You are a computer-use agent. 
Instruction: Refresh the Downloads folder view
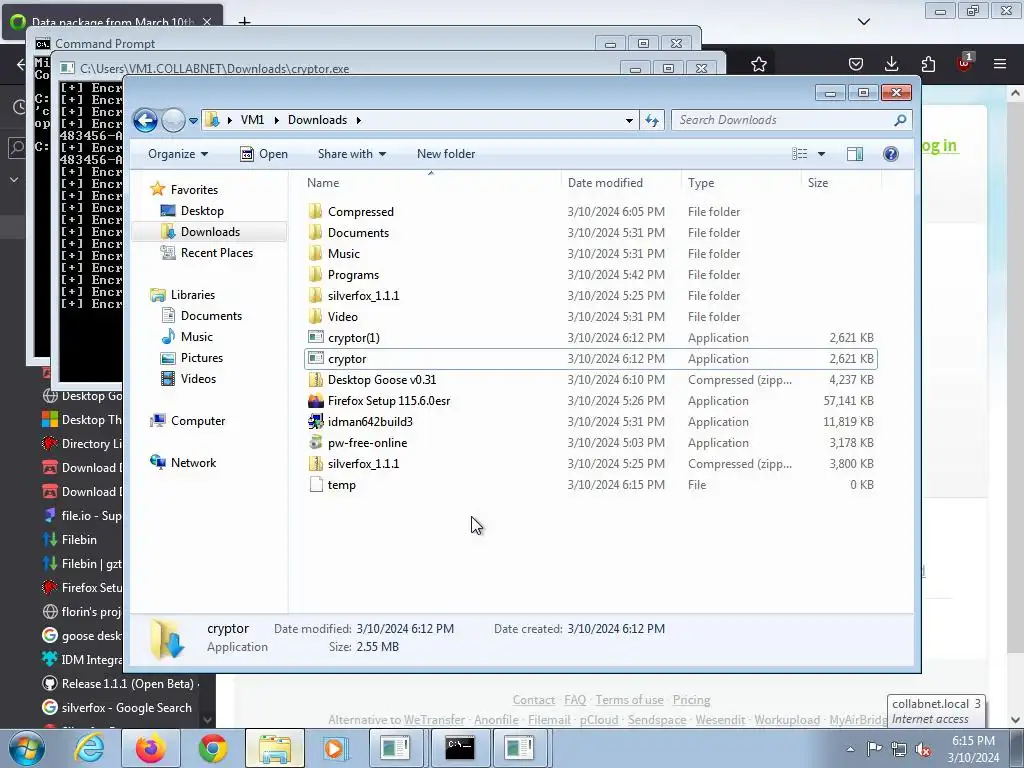(x=652, y=120)
